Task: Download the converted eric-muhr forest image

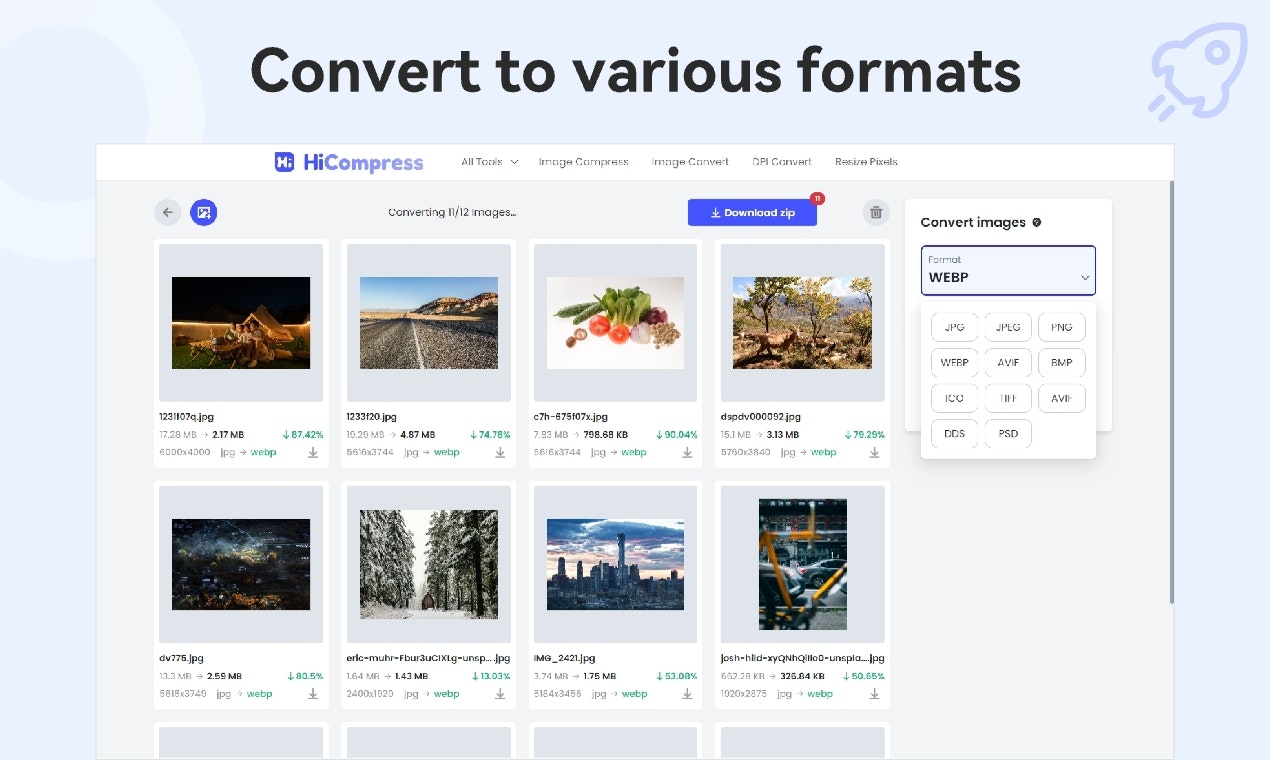Action: tap(500, 694)
